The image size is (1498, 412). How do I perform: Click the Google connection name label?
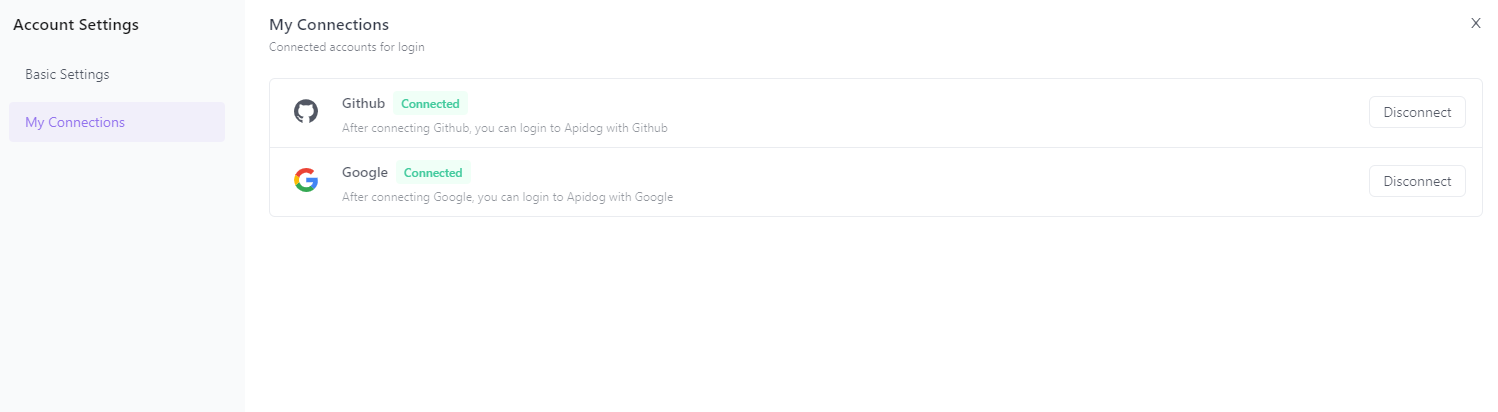coord(364,172)
